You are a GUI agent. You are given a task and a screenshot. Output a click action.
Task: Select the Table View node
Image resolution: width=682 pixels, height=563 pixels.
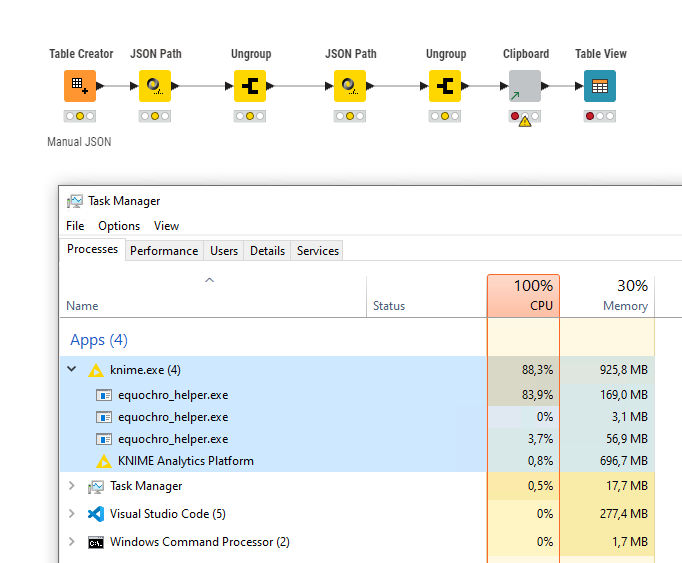pyautogui.click(x=600, y=86)
